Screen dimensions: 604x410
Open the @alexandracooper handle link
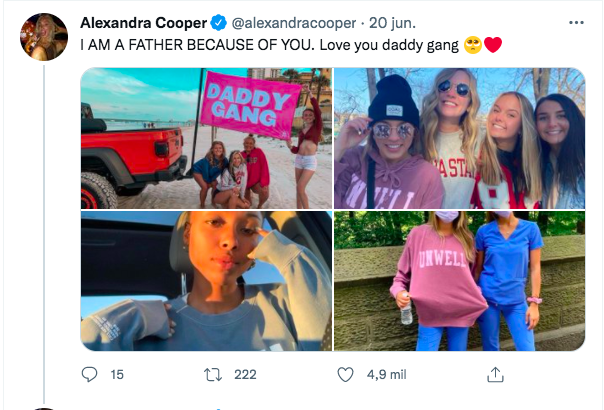[x=295, y=22]
